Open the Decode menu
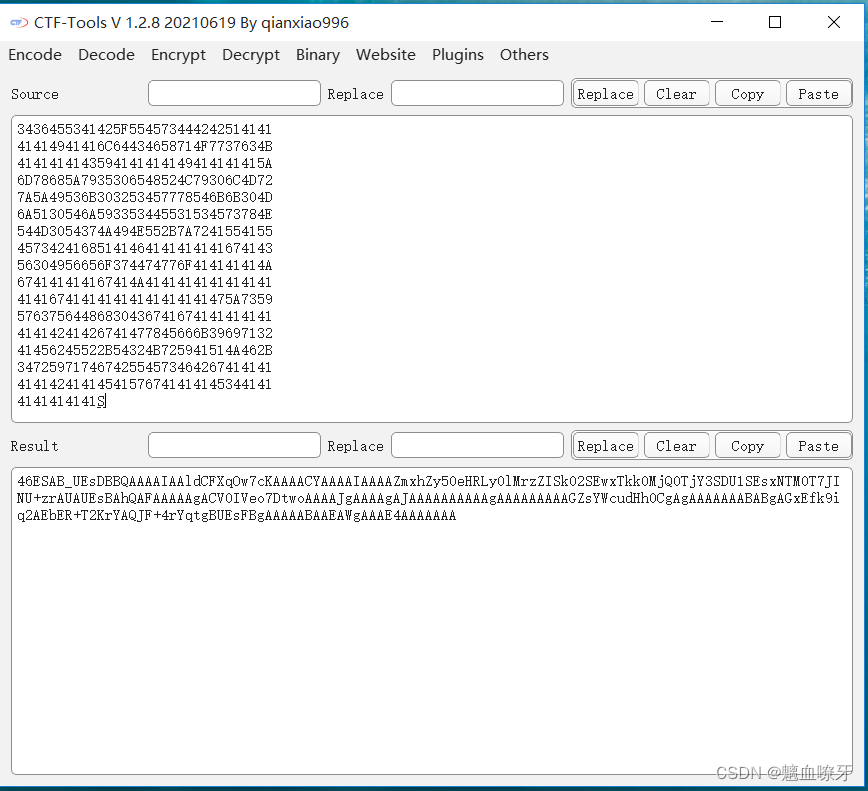The image size is (868, 791). (106, 55)
